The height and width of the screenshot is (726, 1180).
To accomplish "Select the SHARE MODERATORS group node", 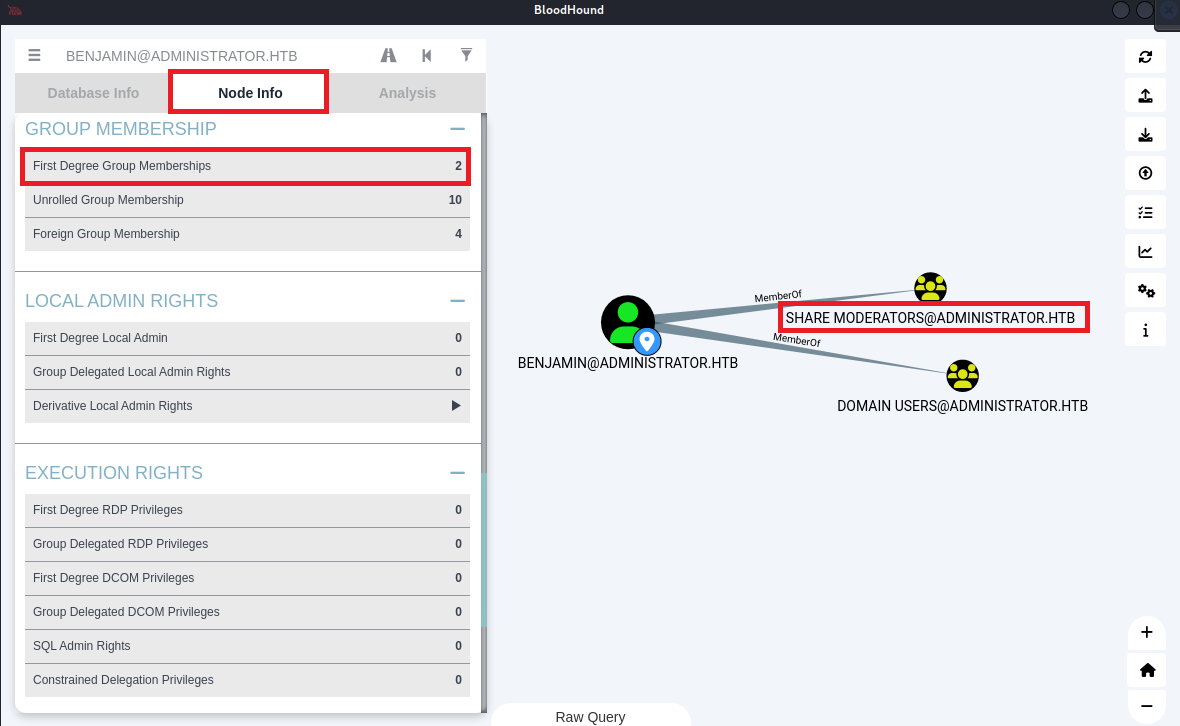I will coord(930,288).
